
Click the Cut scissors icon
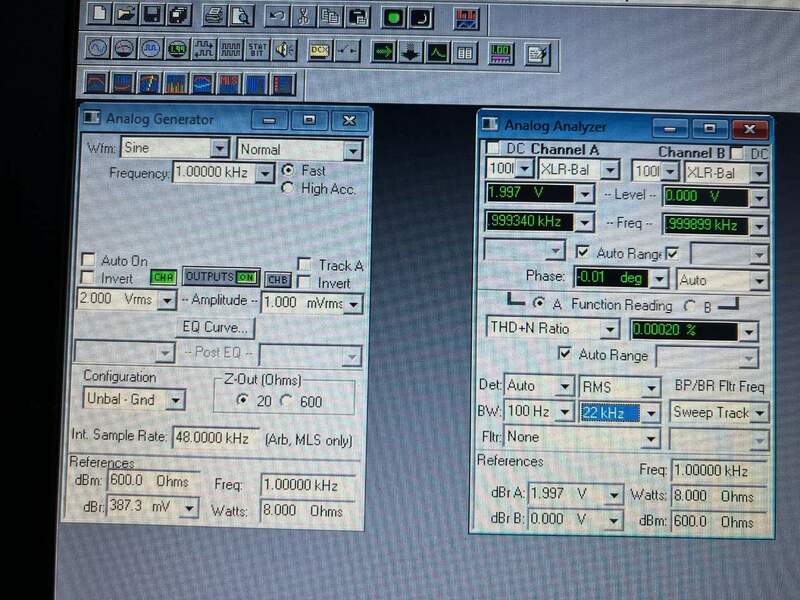304,16
